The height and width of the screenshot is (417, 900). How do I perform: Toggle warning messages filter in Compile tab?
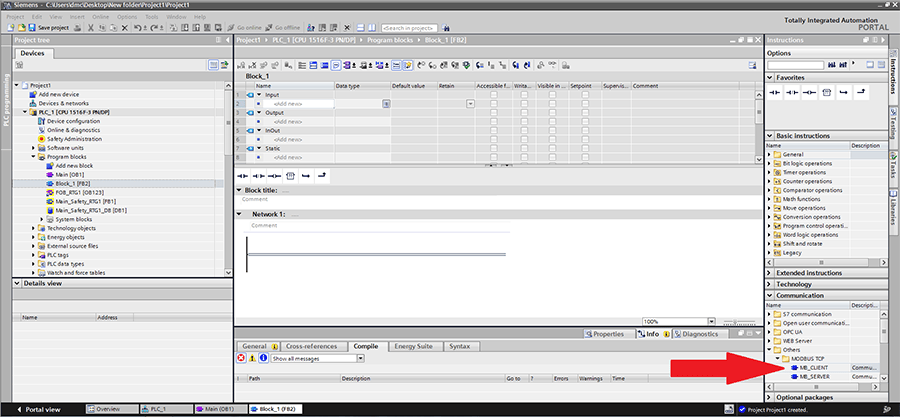point(253,358)
